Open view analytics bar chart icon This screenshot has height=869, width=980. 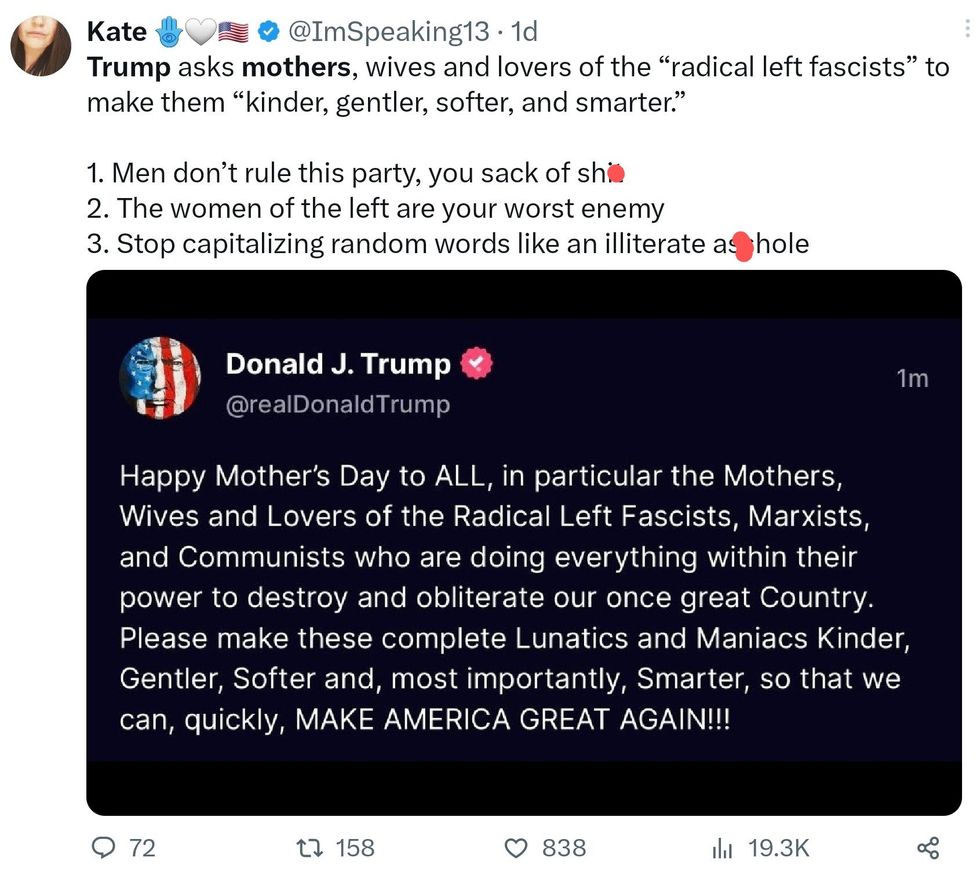click(722, 848)
